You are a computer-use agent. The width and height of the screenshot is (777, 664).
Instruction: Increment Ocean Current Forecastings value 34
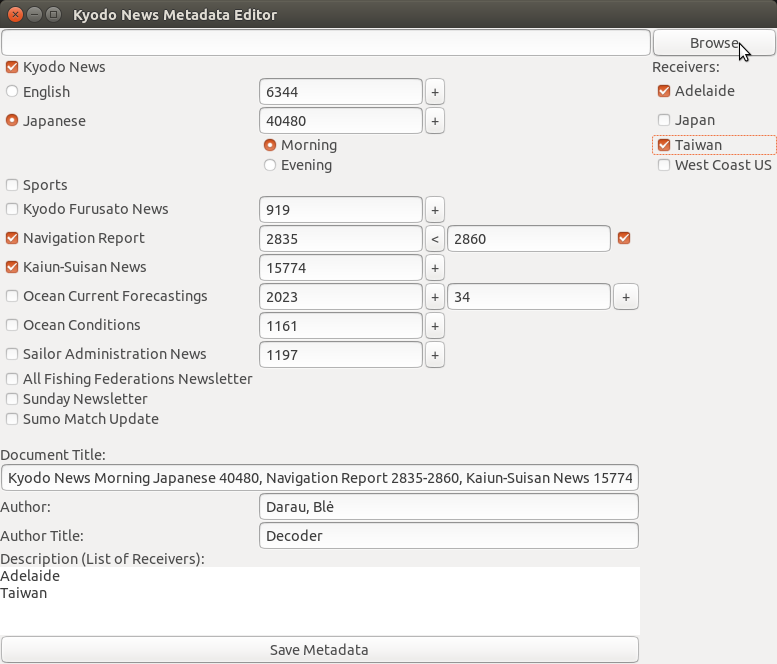pos(626,297)
